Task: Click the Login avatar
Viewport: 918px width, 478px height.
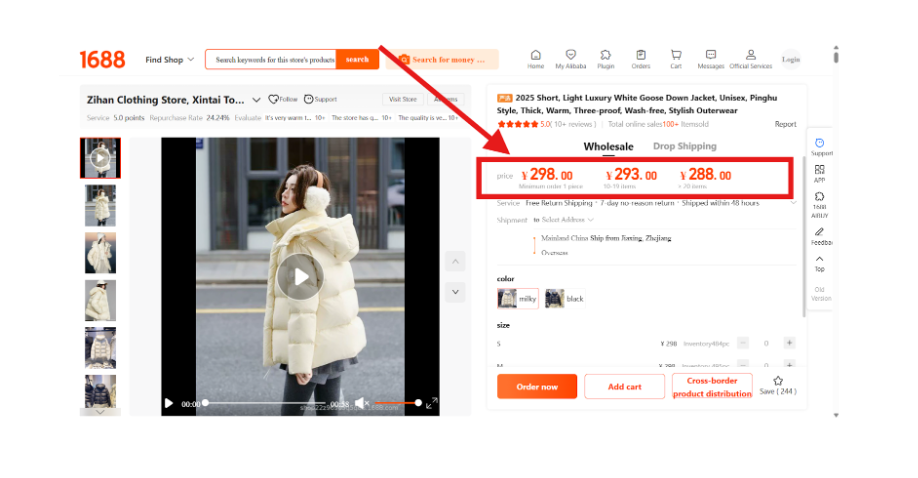Action: point(791,59)
